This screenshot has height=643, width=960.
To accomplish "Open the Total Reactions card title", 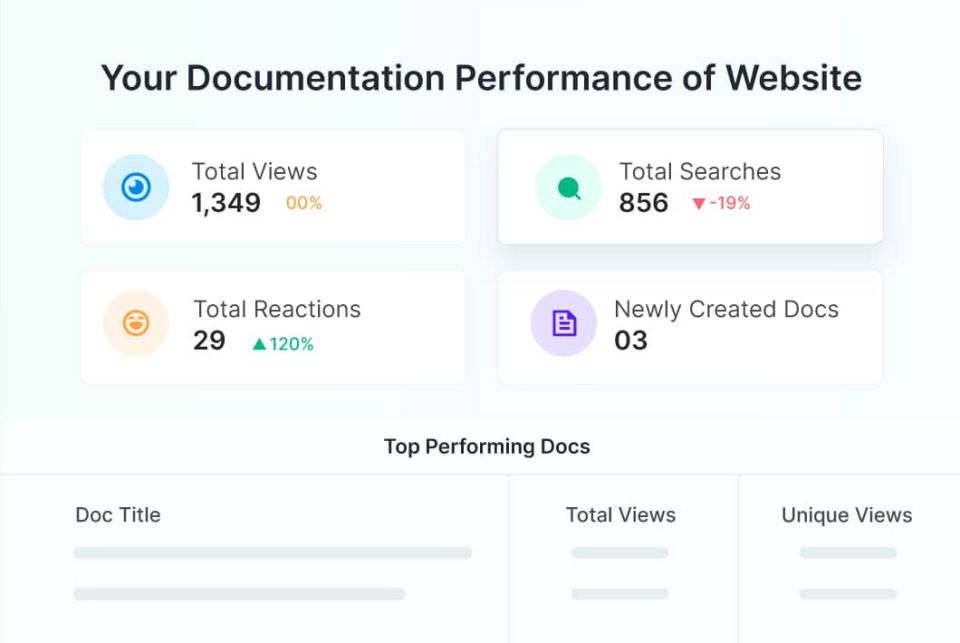I will (276, 309).
